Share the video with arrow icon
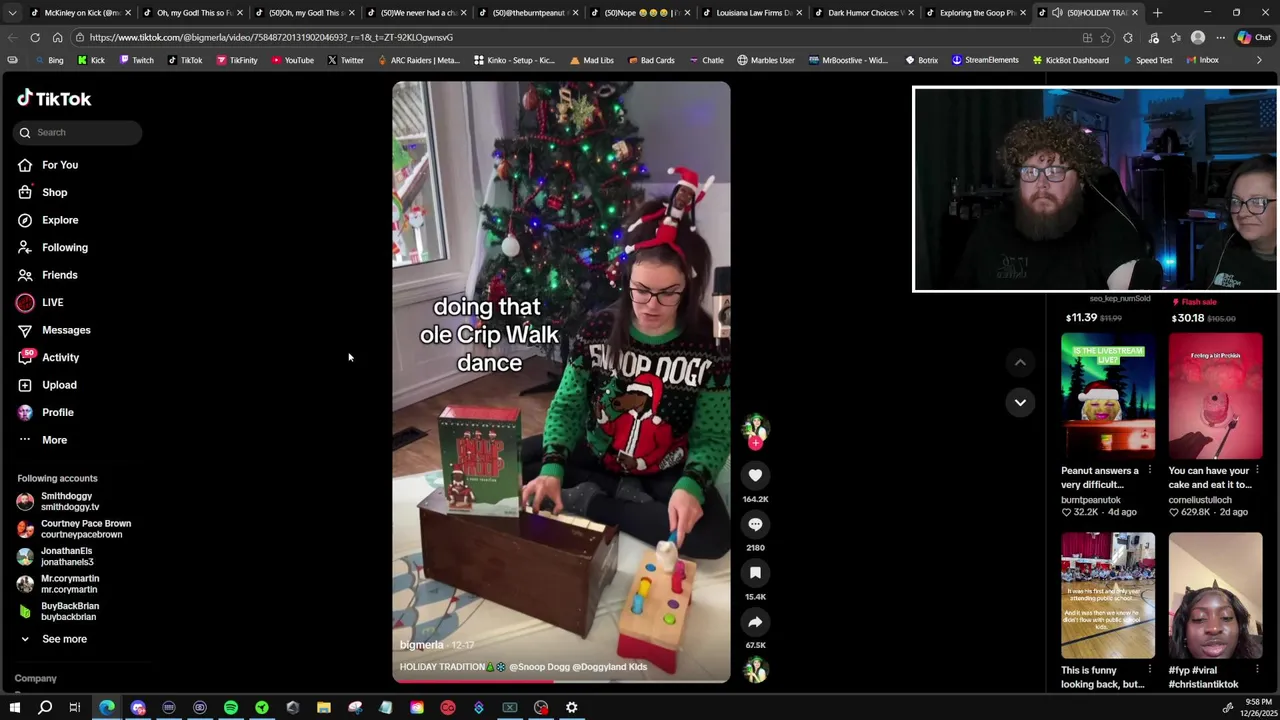 755,622
